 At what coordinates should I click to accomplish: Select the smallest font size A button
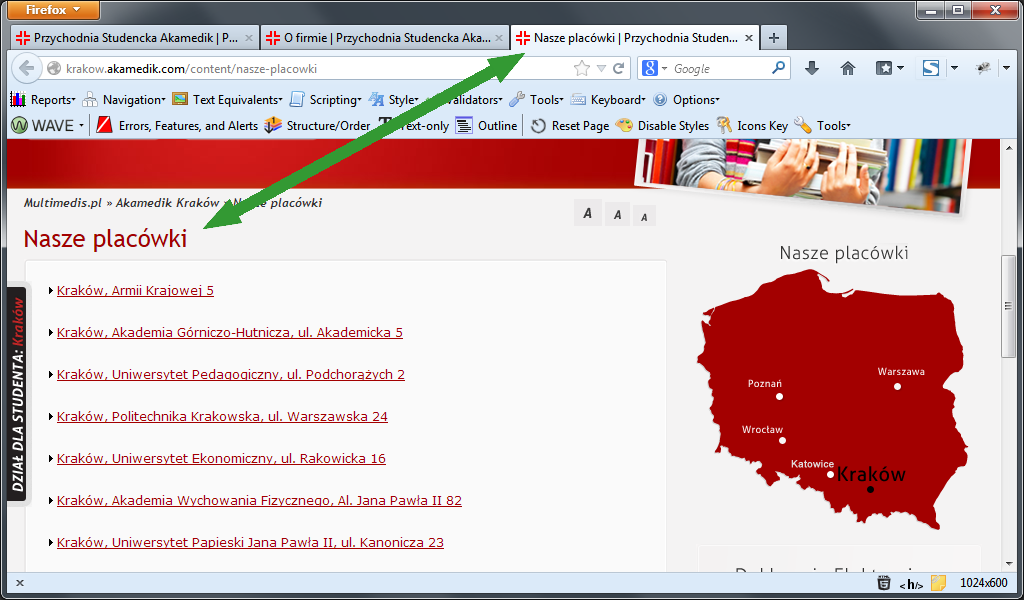click(644, 216)
